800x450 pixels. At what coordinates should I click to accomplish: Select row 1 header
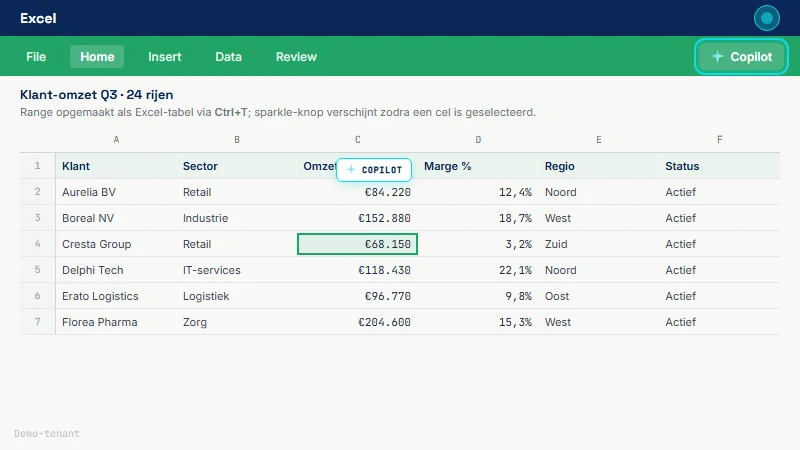37,166
